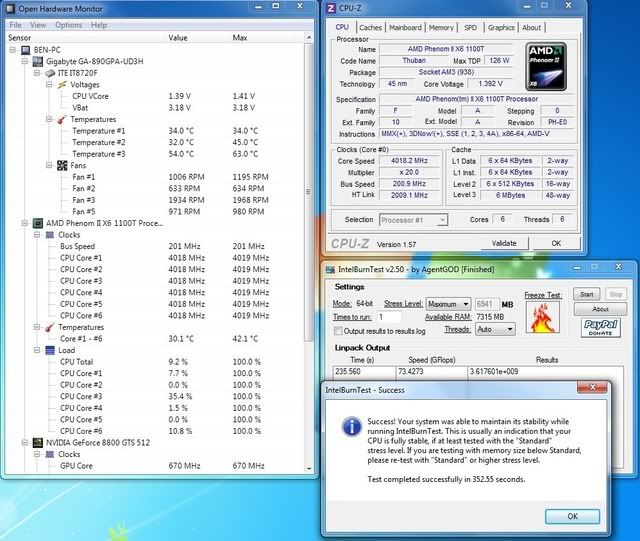Select the Bus Speed row
The height and width of the screenshot is (541, 640).
[155, 246]
